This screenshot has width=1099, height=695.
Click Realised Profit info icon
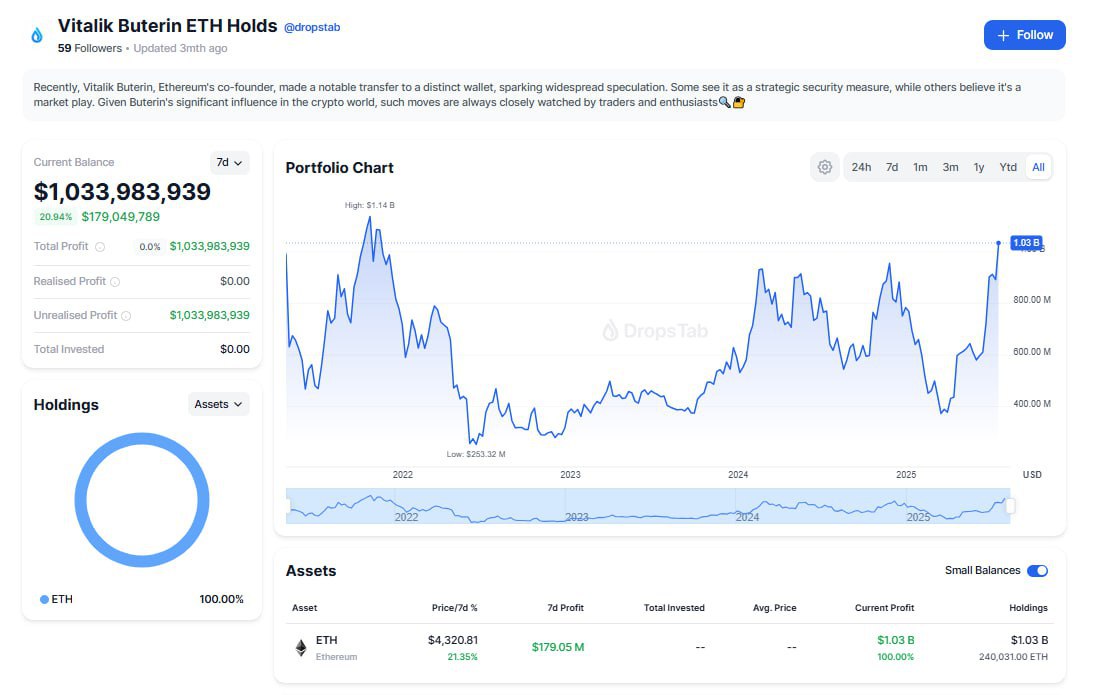115,282
